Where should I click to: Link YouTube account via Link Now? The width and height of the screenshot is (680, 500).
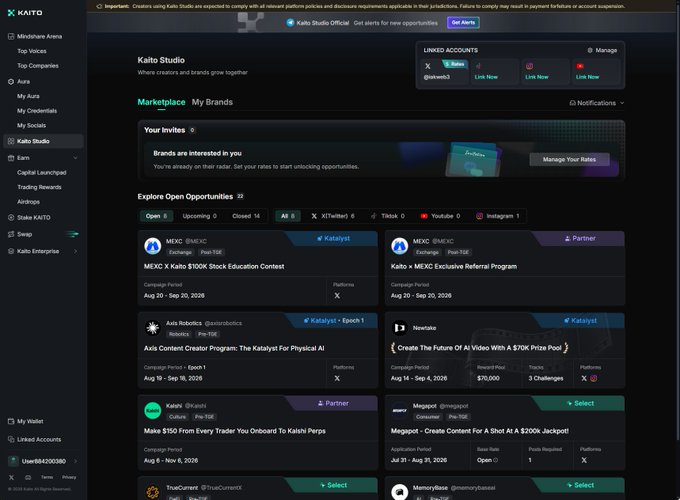point(587,77)
